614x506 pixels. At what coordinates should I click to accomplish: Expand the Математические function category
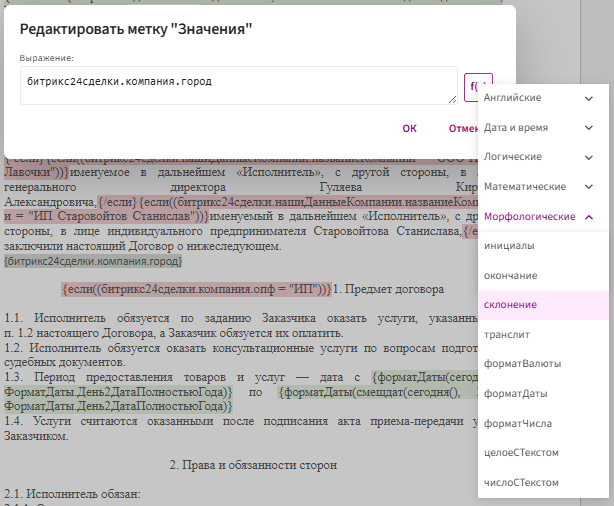pyautogui.click(x=539, y=187)
